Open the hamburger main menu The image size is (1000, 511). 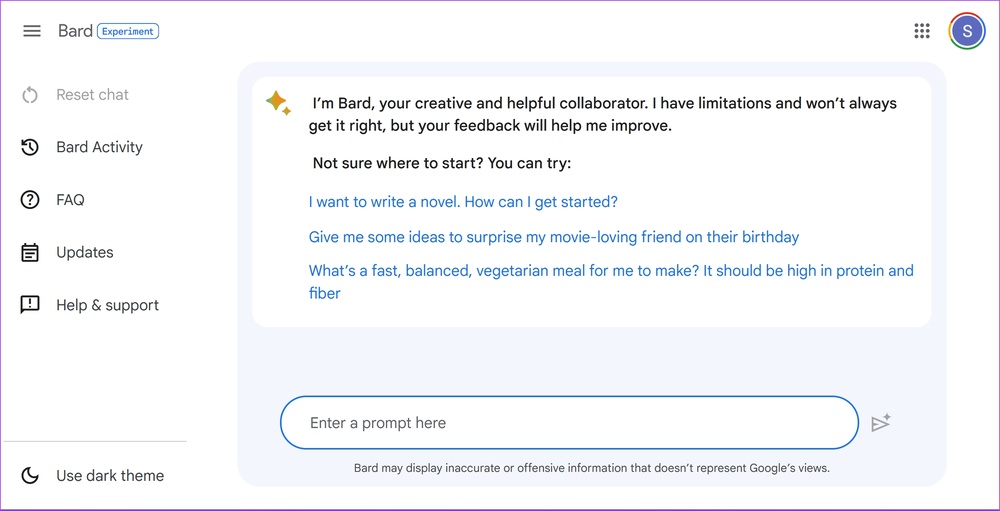pos(32,31)
